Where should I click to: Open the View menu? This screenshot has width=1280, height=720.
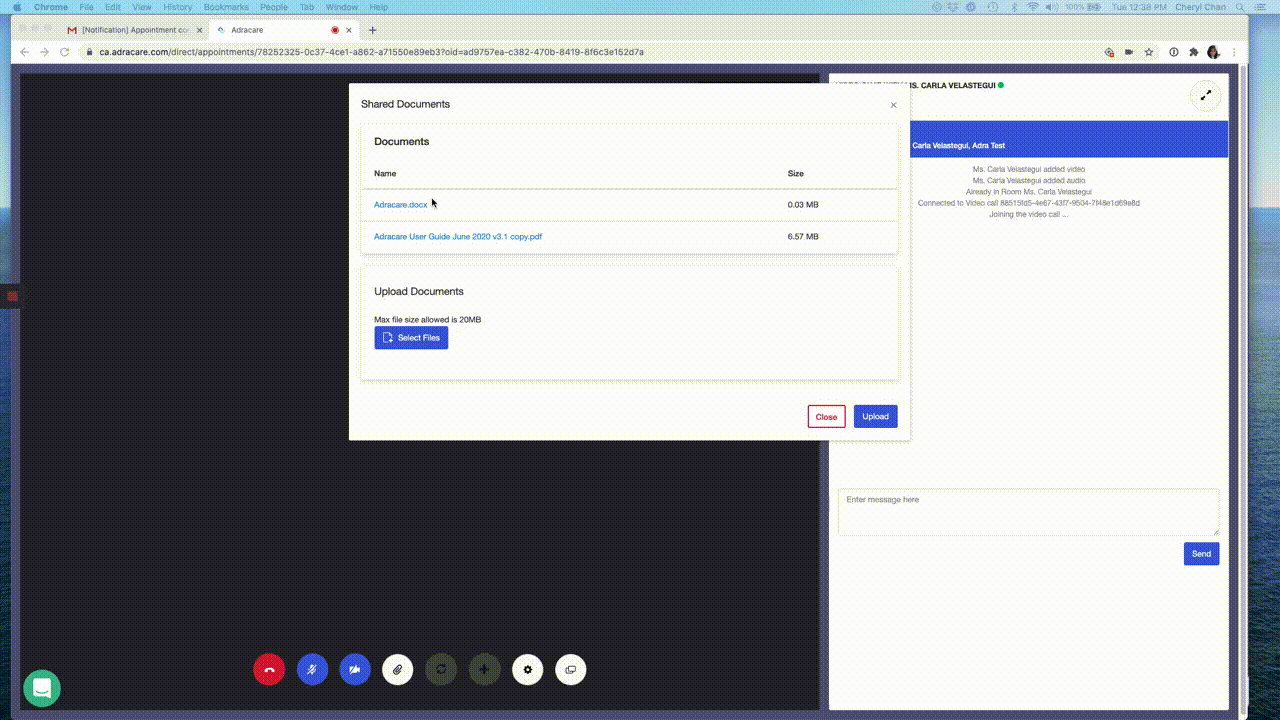tap(142, 7)
